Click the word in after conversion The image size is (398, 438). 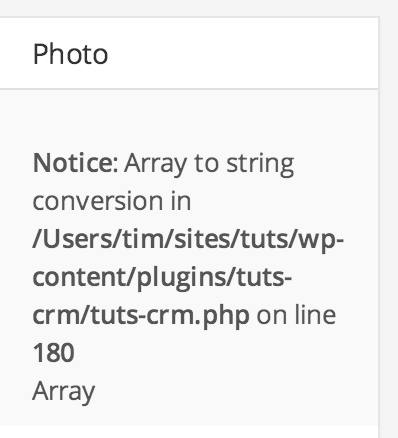click(x=181, y=201)
